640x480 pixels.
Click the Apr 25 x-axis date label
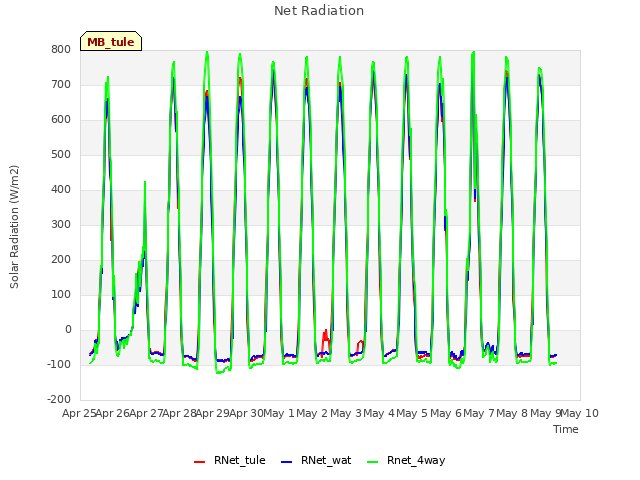coord(79,413)
